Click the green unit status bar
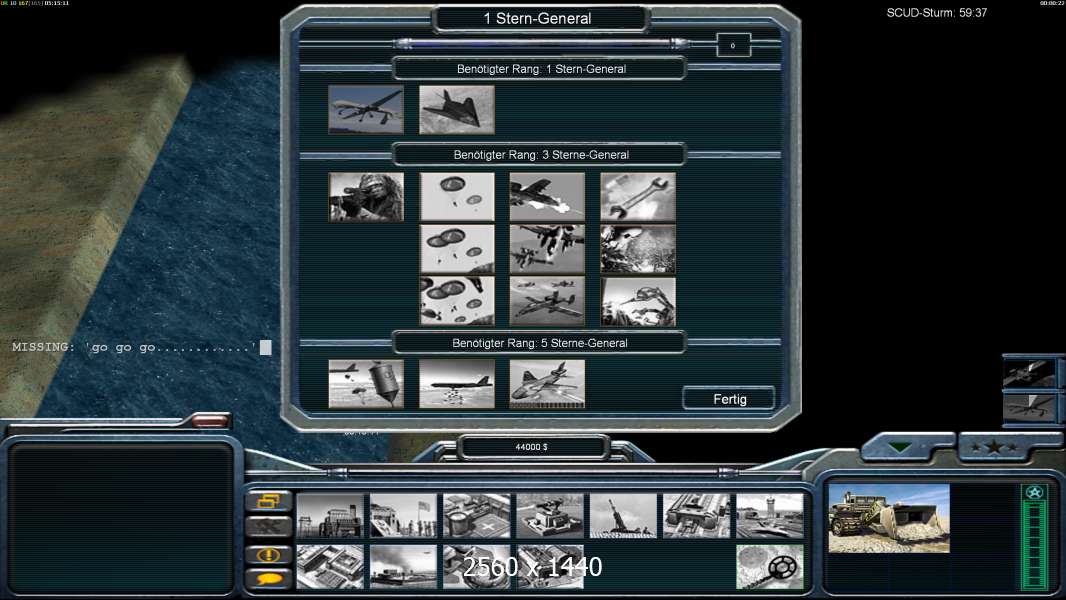 click(x=1034, y=545)
